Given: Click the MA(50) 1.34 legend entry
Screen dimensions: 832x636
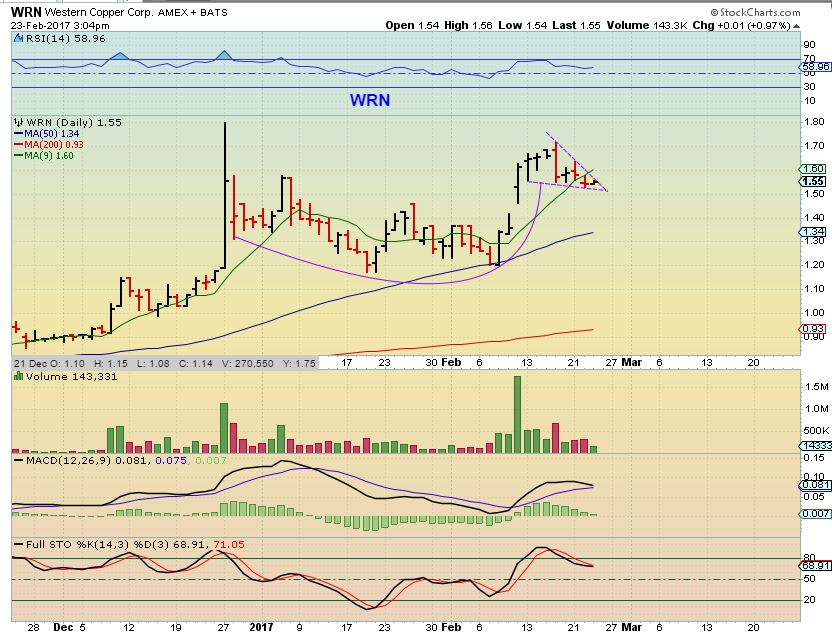Looking at the screenshot, I should coord(47,134).
